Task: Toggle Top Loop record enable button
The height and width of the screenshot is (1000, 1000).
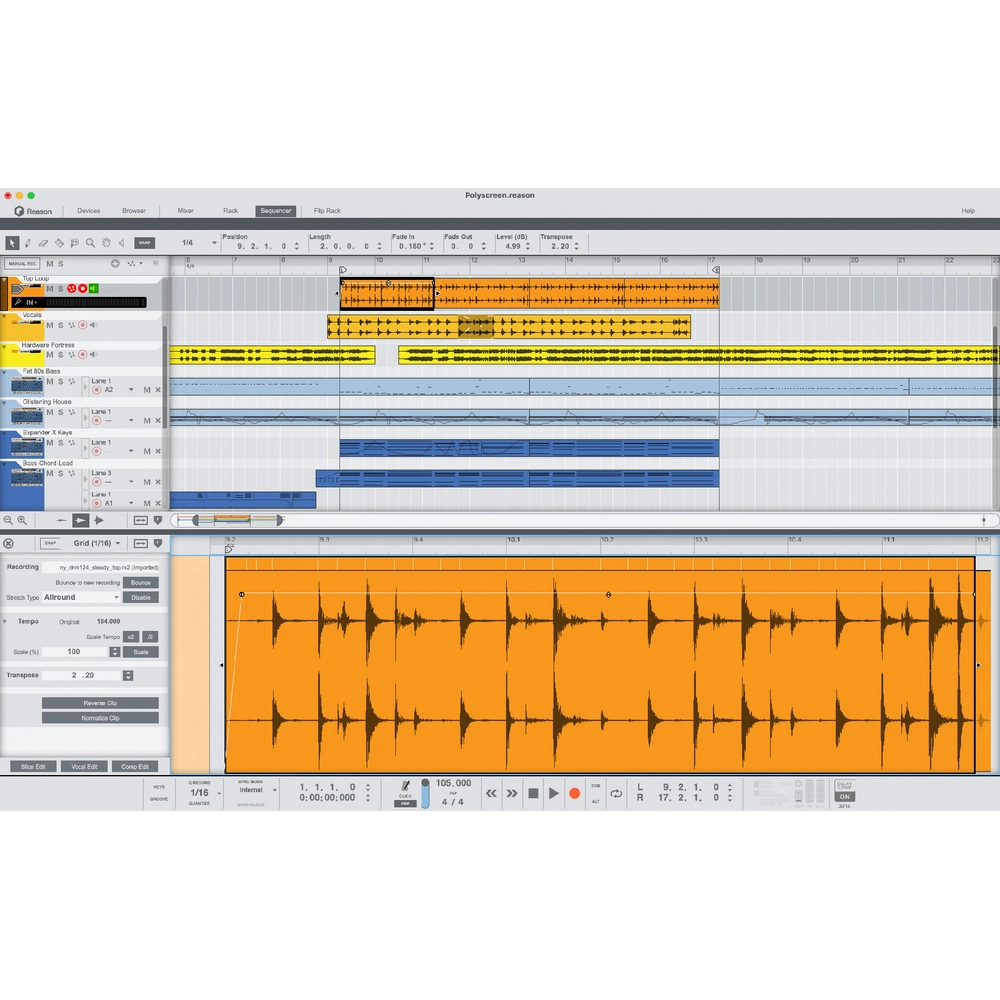Action: (83, 289)
